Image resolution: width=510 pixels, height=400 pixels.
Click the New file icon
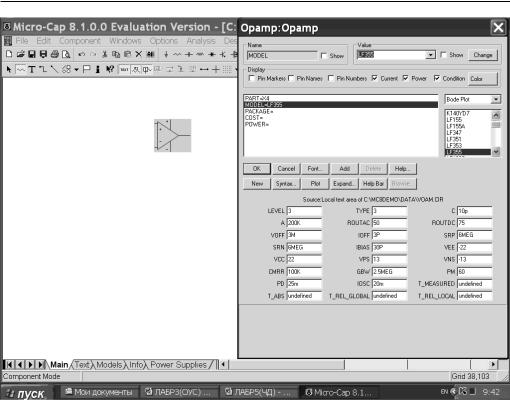pyautogui.click(x=9, y=54)
